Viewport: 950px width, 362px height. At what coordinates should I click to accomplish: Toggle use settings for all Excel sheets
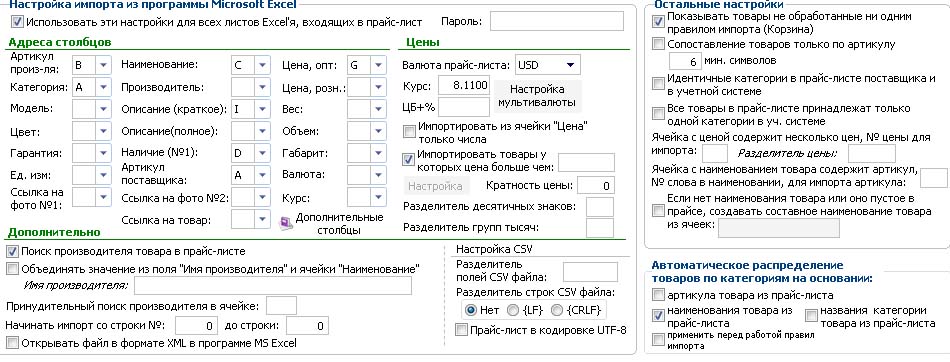coord(17,22)
